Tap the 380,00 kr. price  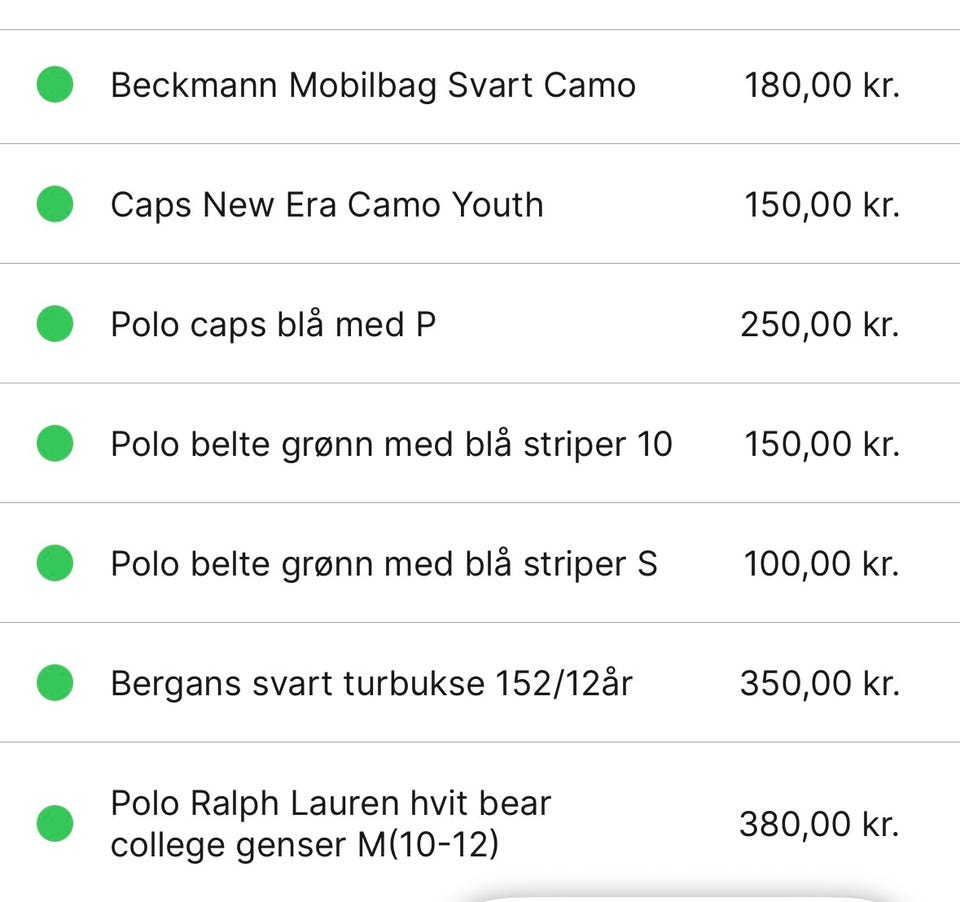[x=819, y=824]
